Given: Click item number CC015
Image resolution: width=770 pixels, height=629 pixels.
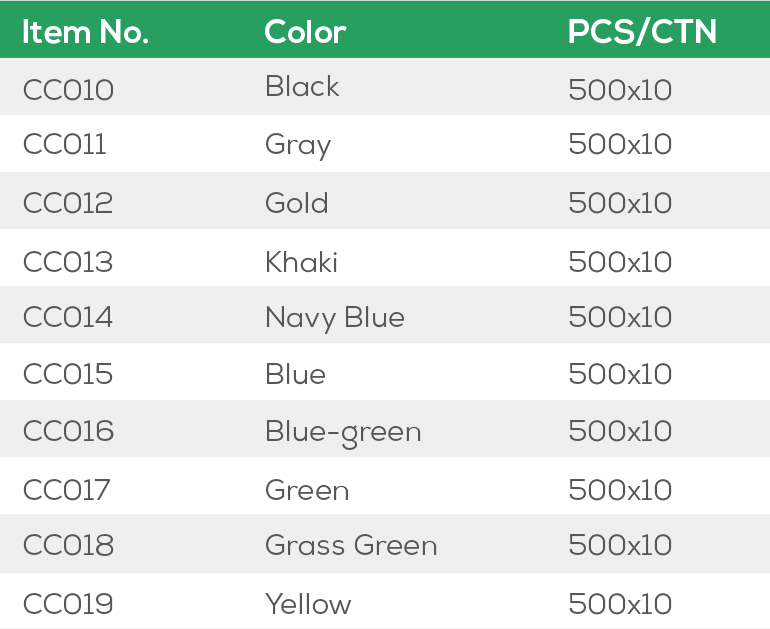Looking at the screenshot, I should (x=68, y=375).
